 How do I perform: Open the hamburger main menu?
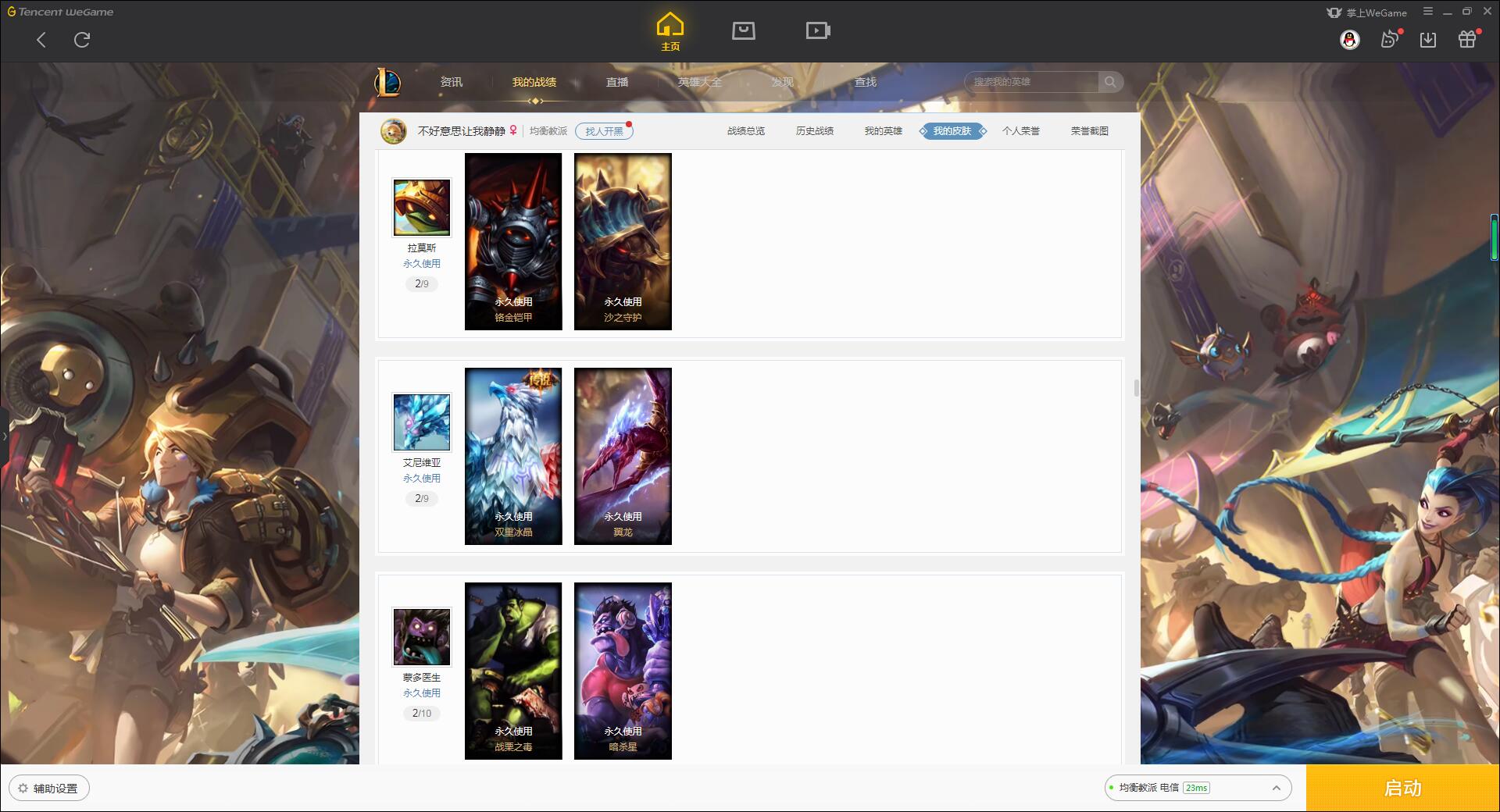click(1428, 12)
